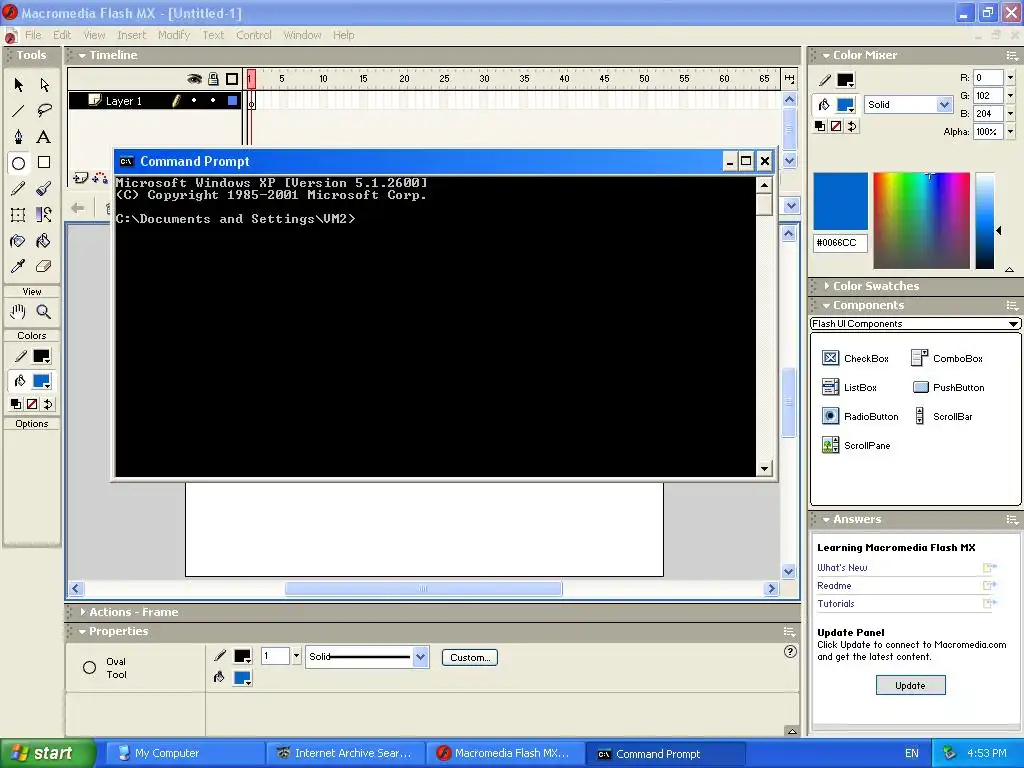This screenshot has height=768, width=1024.
Task: Select the Pen tool
Action: click(x=18, y=136)
